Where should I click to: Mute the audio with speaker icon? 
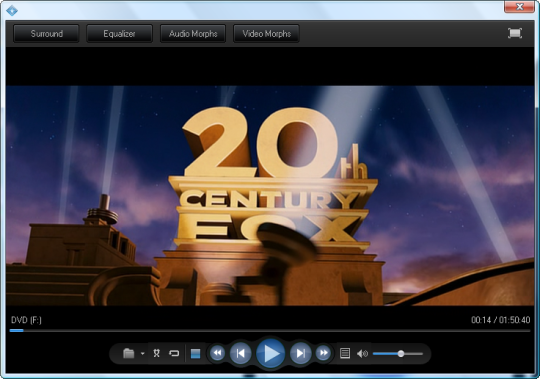362,354
